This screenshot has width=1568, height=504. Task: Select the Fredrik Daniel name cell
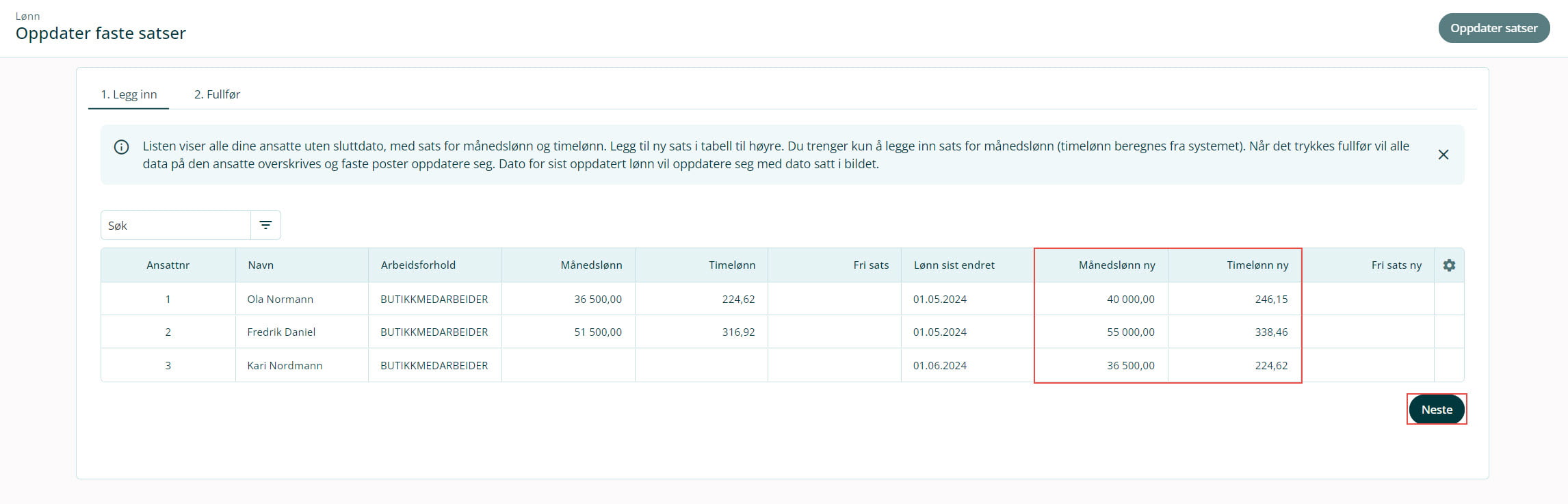[x=281, y=332]
